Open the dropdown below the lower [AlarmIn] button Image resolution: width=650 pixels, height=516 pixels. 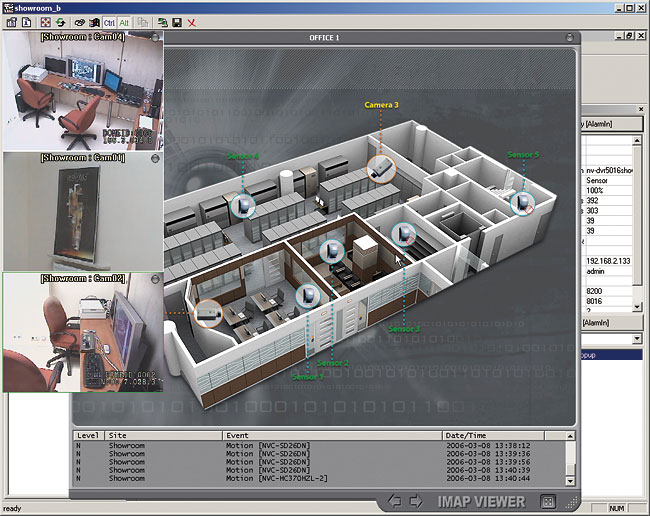[637, 339]
